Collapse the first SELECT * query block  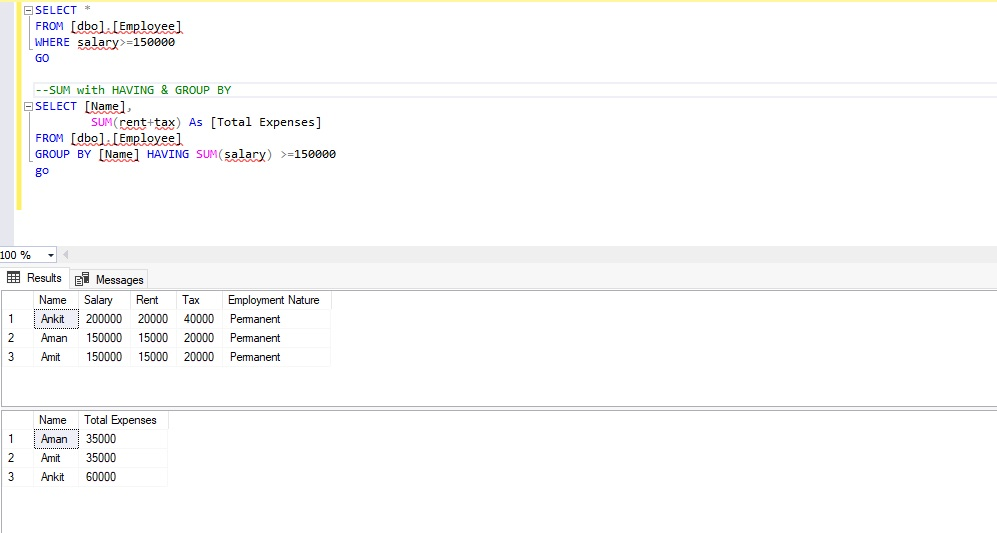point(28,11)
